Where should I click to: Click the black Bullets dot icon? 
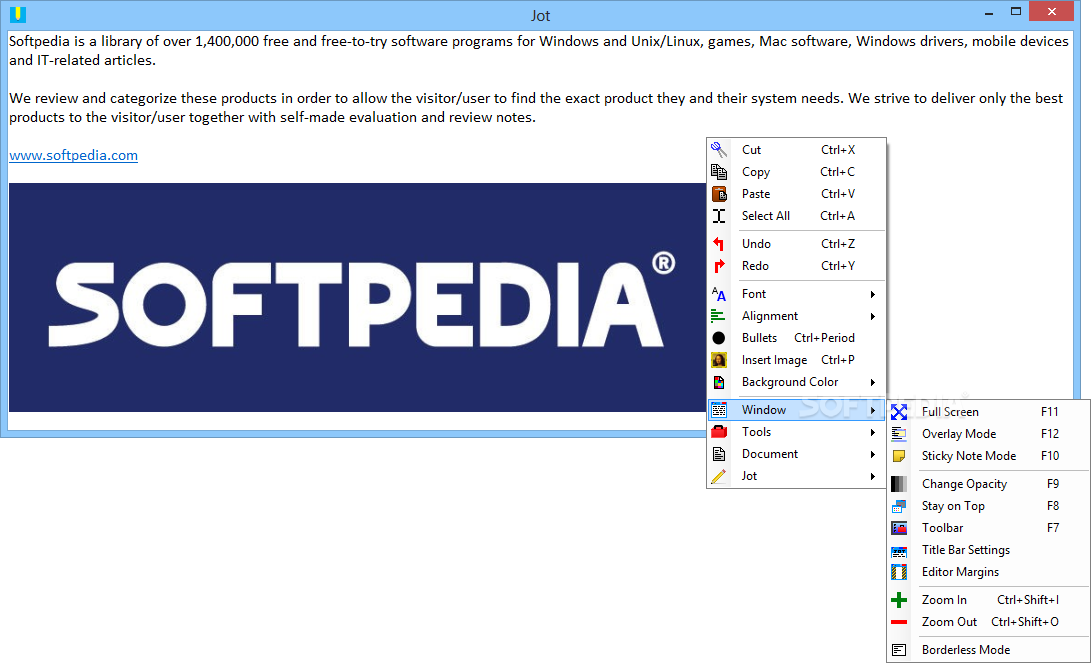click(x=719, y=338)
